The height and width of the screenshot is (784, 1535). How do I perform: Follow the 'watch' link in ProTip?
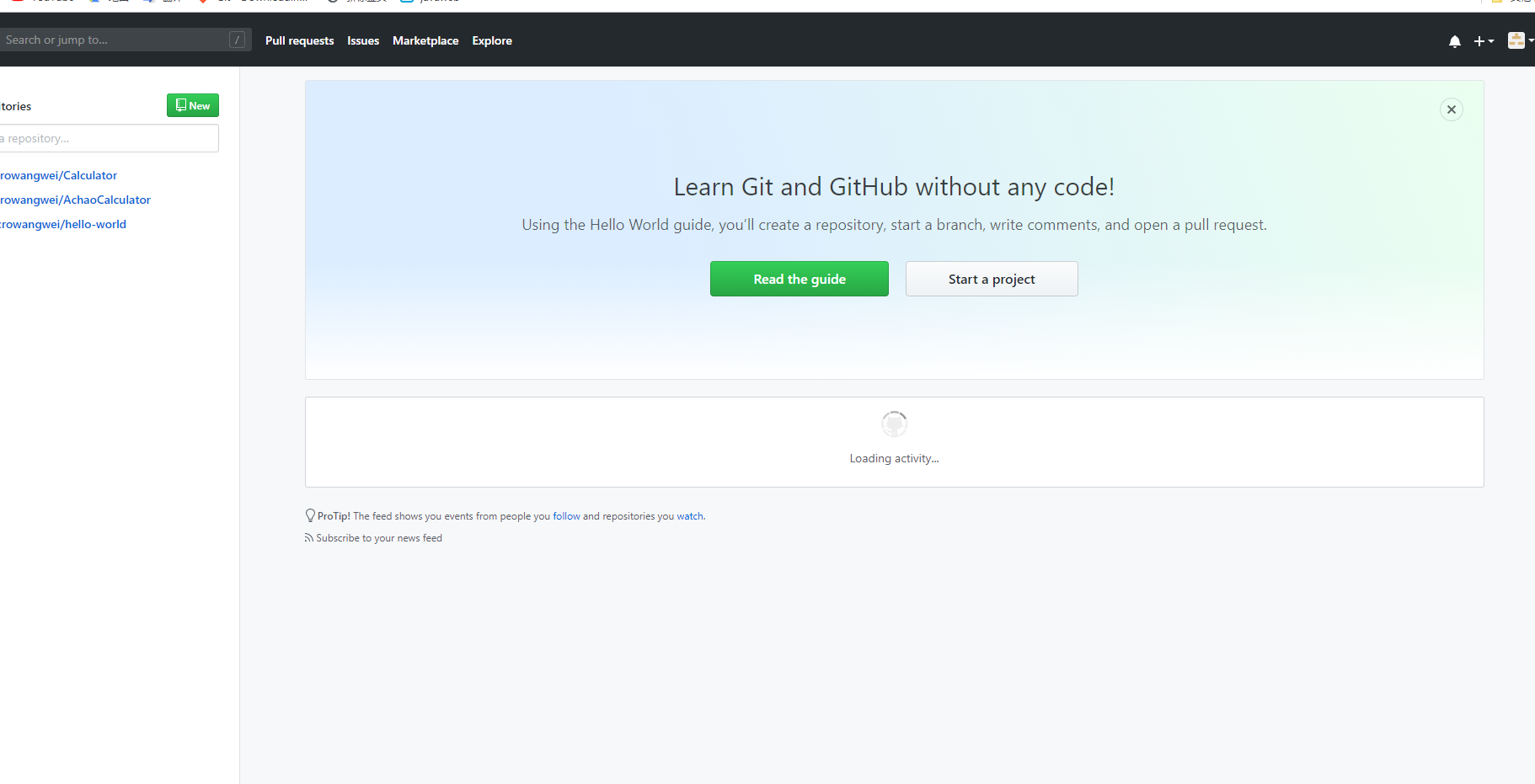pyautogui.click(x=690, y=516)
